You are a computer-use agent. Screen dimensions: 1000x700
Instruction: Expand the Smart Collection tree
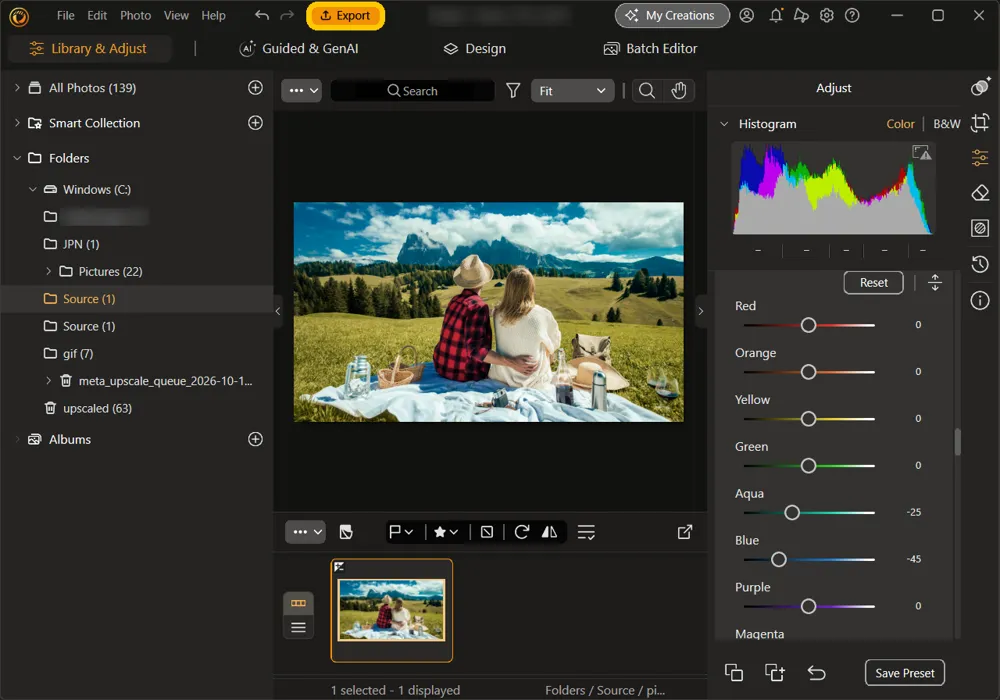(17, 123)
